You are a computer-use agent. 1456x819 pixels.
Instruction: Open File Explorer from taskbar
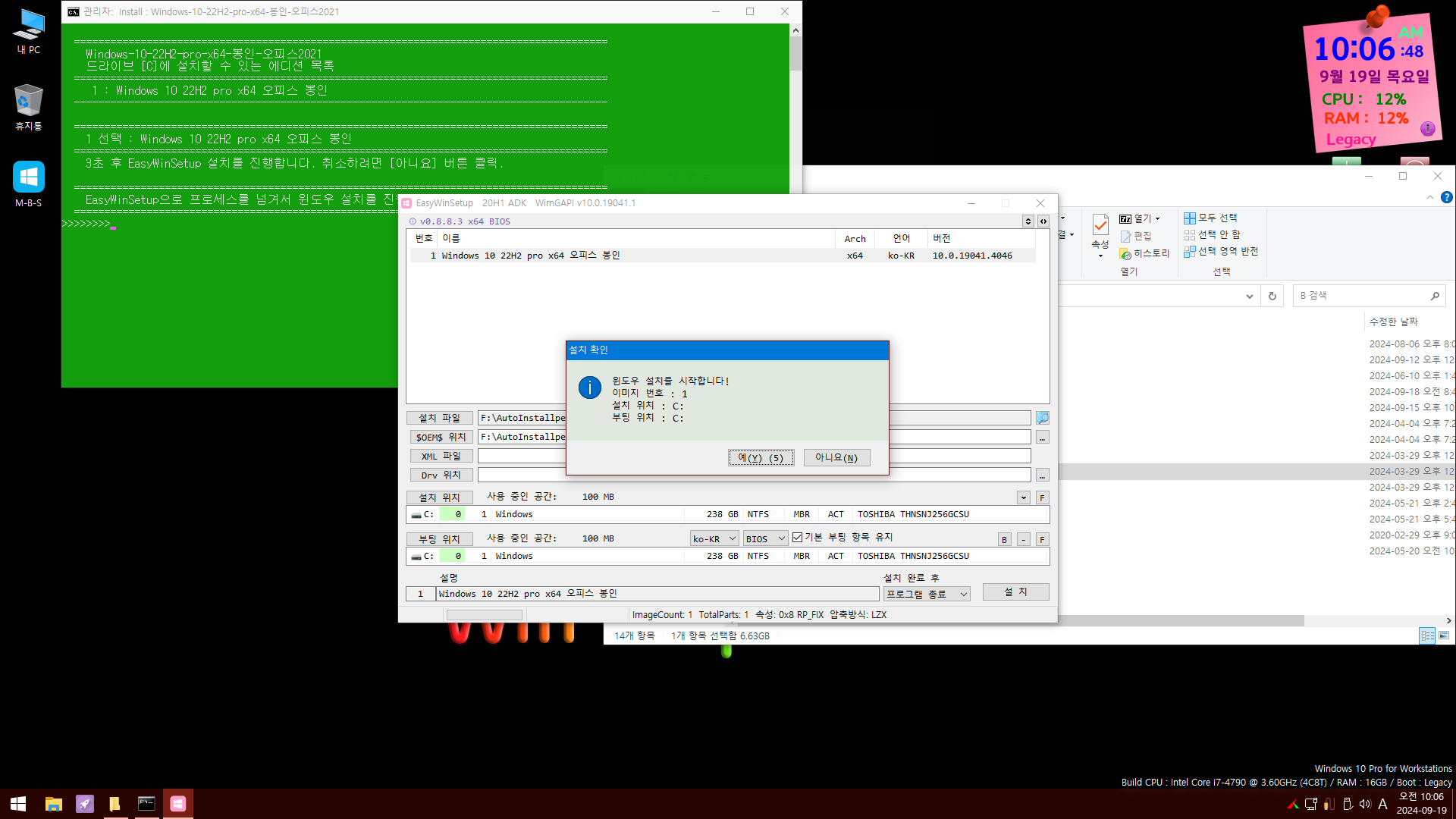pyautogui.click(x=53, y=804)
